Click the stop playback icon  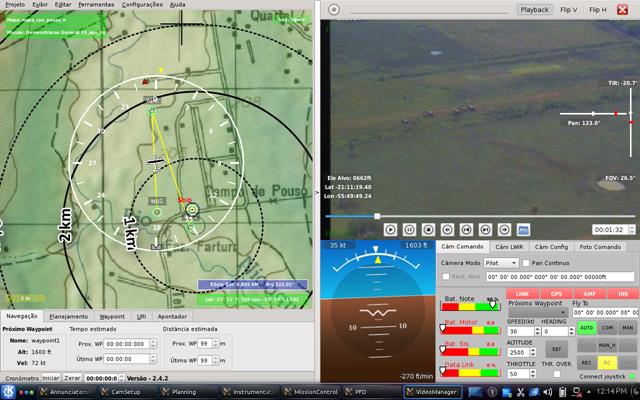coord(428,229)
